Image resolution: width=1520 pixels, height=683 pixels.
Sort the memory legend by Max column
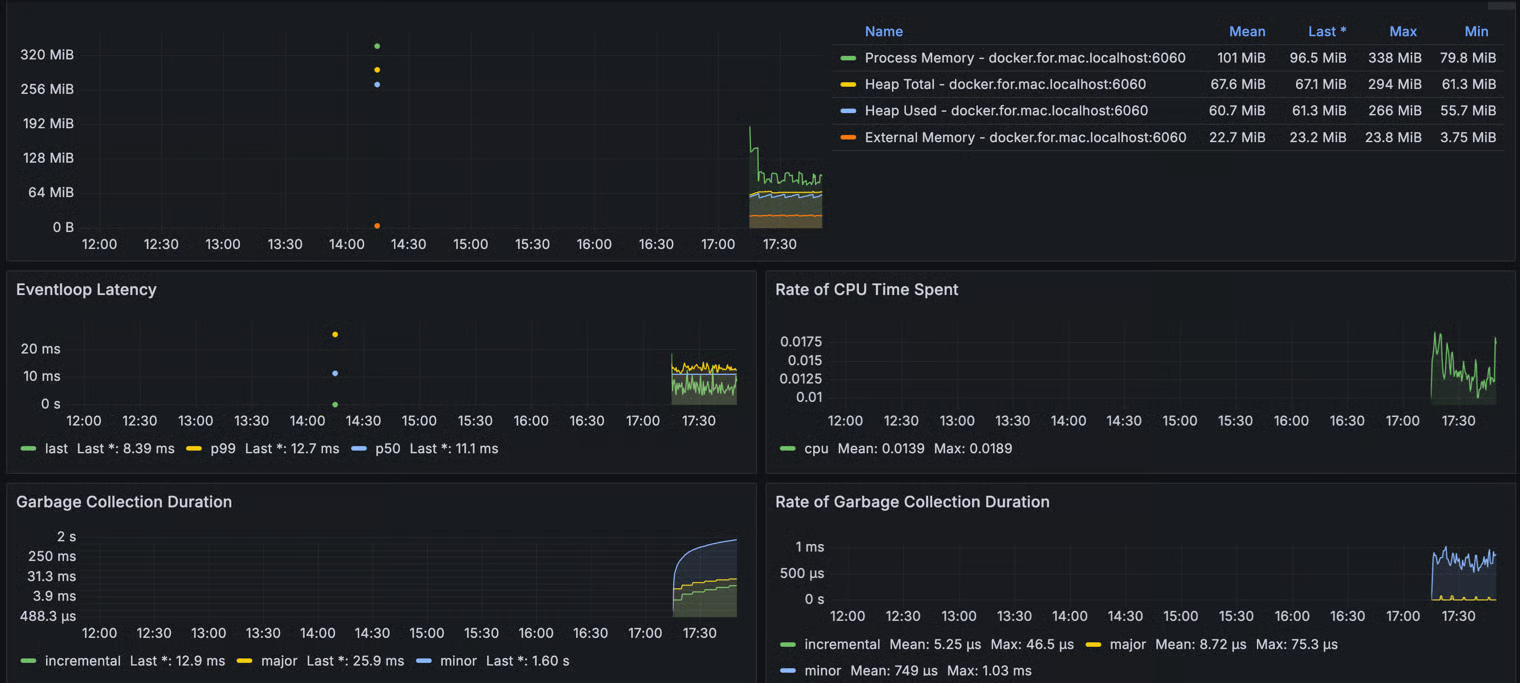coord(1402,31)
